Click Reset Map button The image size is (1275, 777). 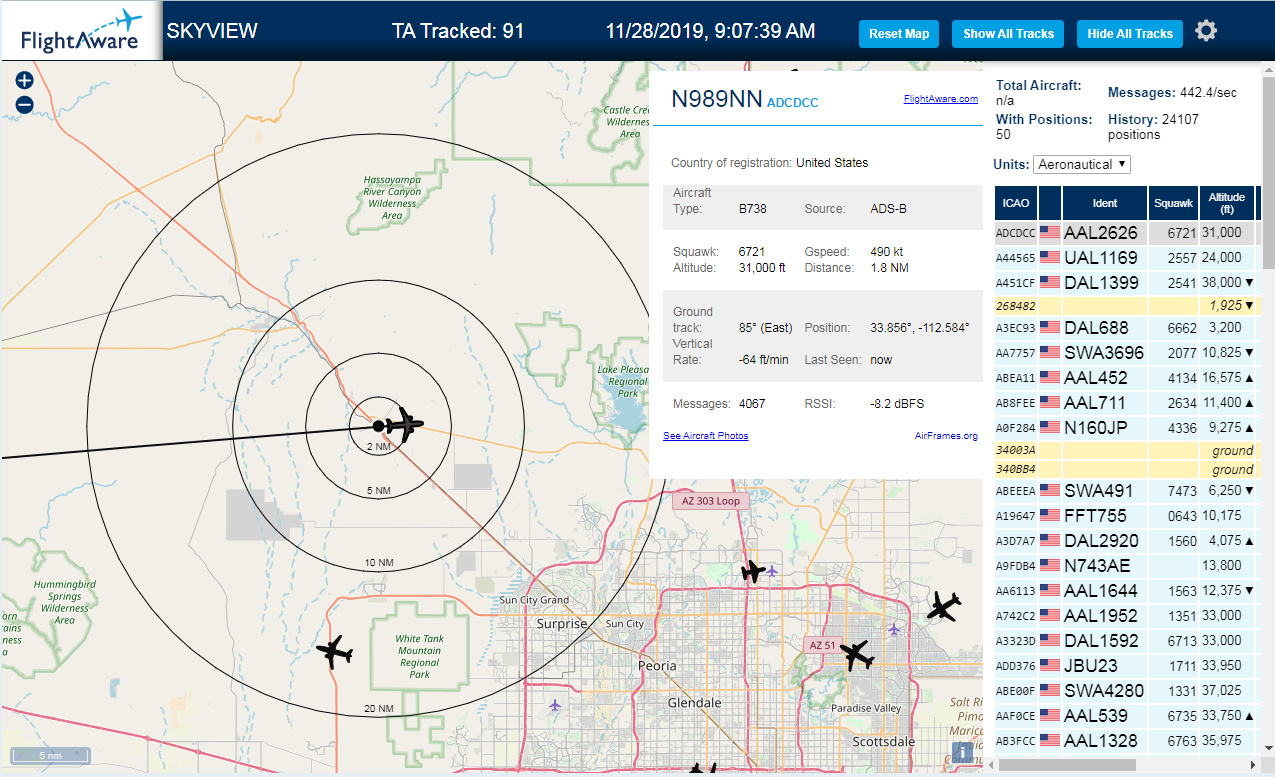point(899,34)
